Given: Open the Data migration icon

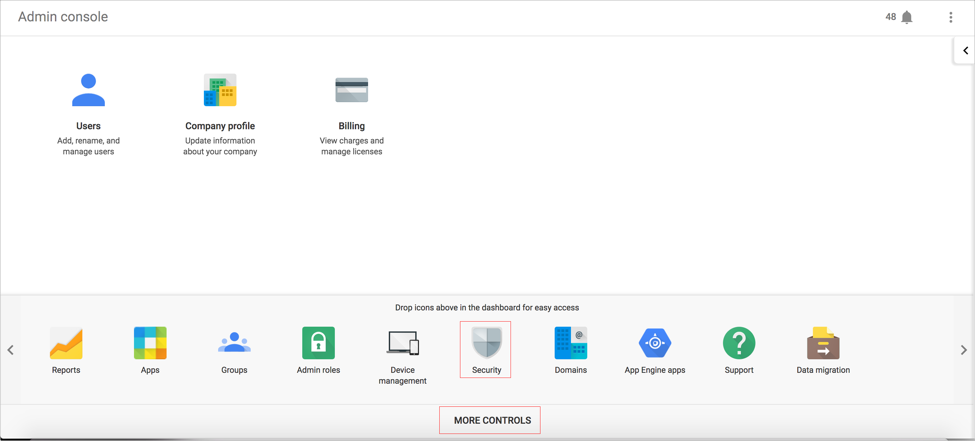Looking at the screenshot, I should coord(823,343).
